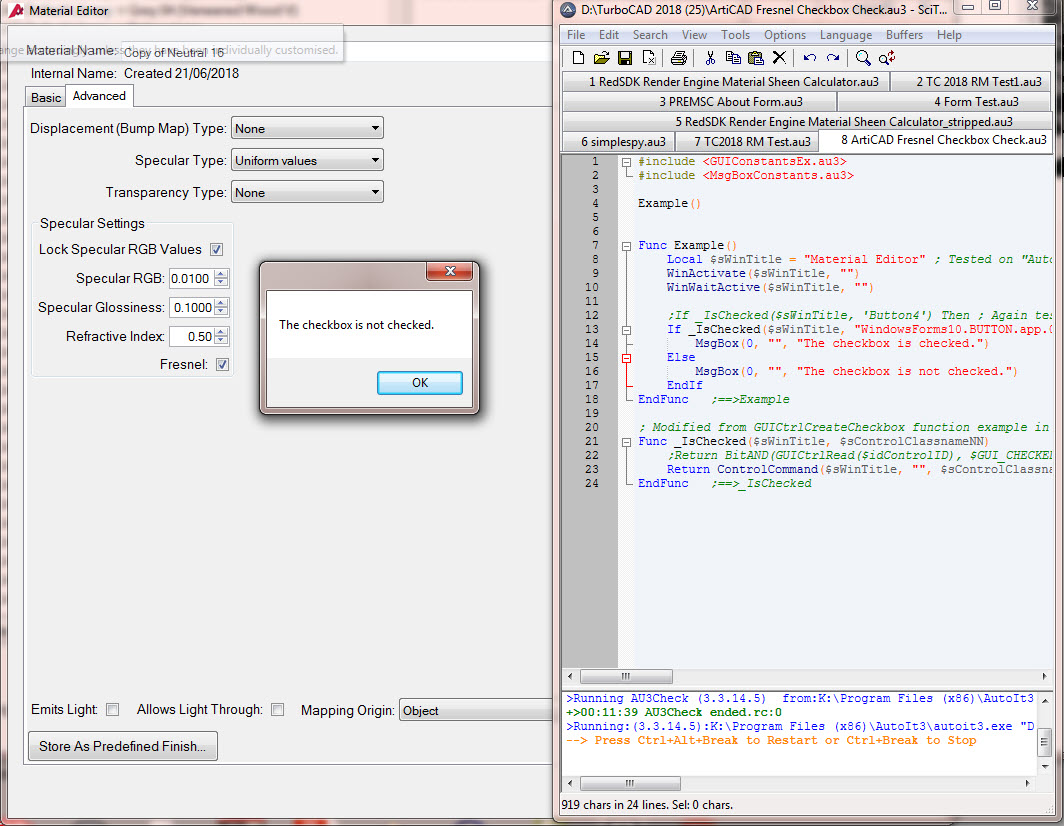This screenshot has width=1064, height=826.
Task: Undo the last edit with the Undo icon
Action: click(810, 57)
